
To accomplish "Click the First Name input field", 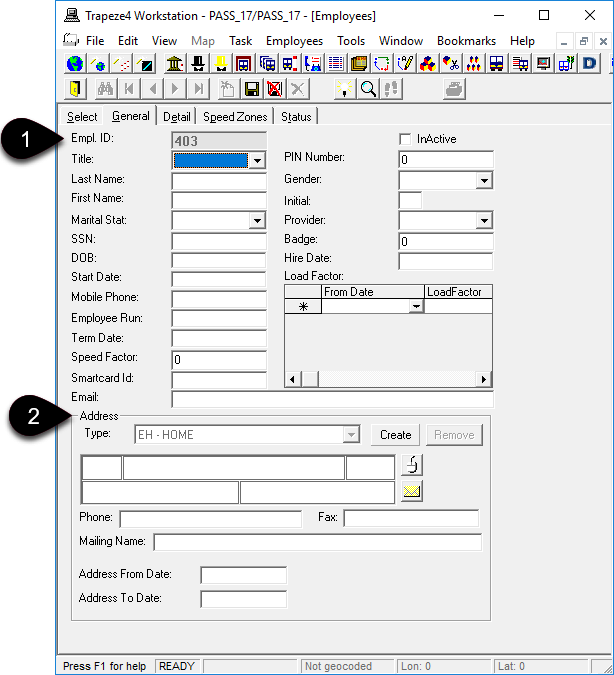I will tap(219, 200).
